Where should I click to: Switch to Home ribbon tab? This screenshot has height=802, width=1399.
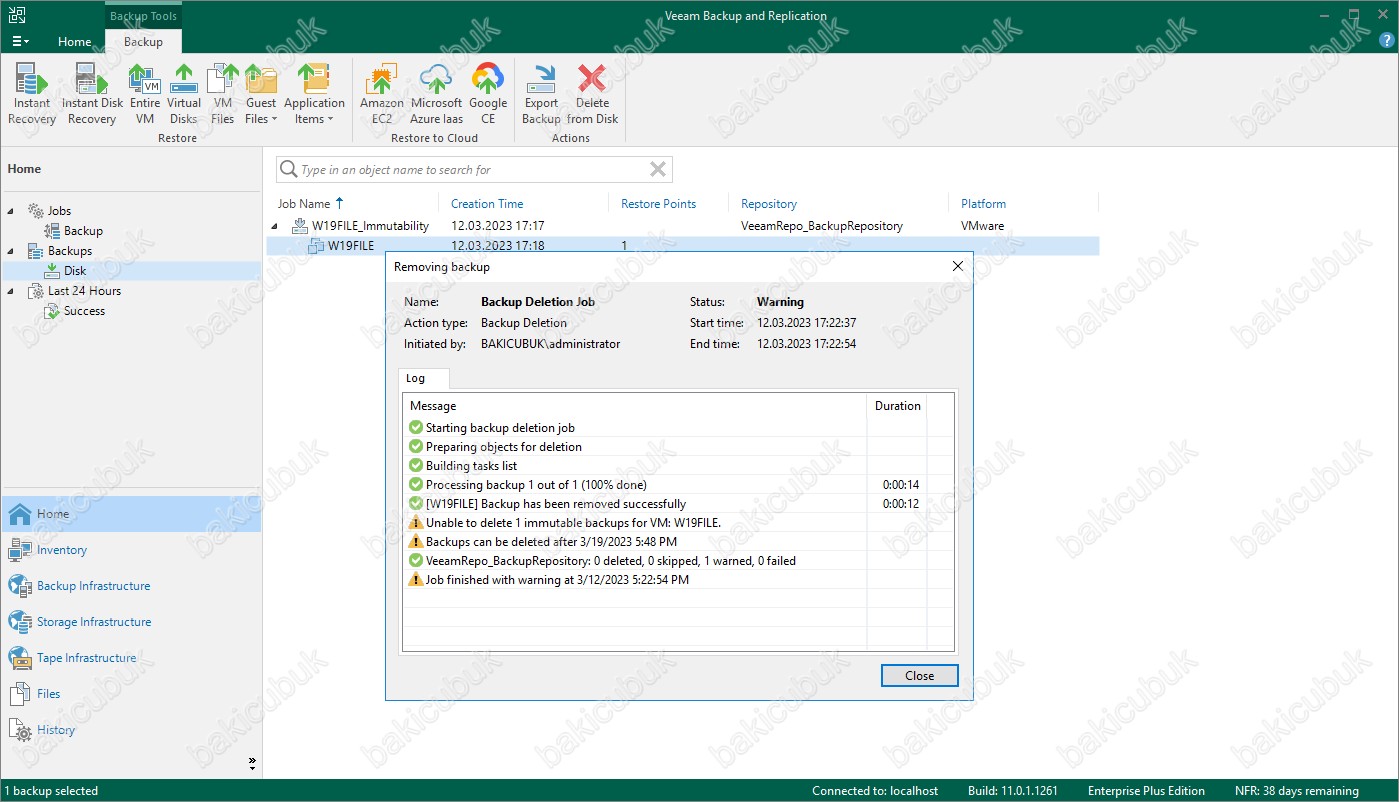(x=75, y=42)
